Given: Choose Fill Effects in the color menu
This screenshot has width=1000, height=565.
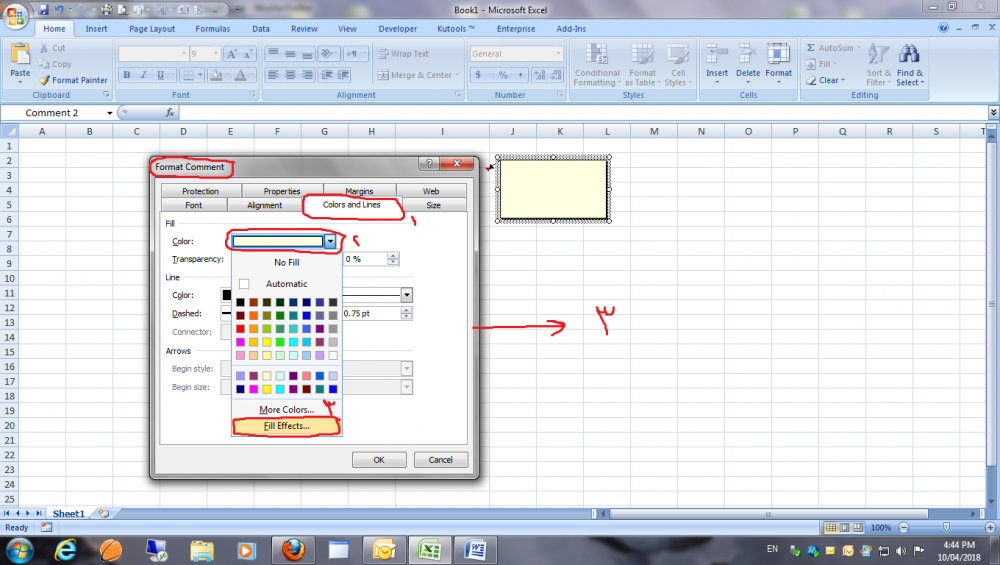Looking at the screenshot, I should tap(286, 426).
